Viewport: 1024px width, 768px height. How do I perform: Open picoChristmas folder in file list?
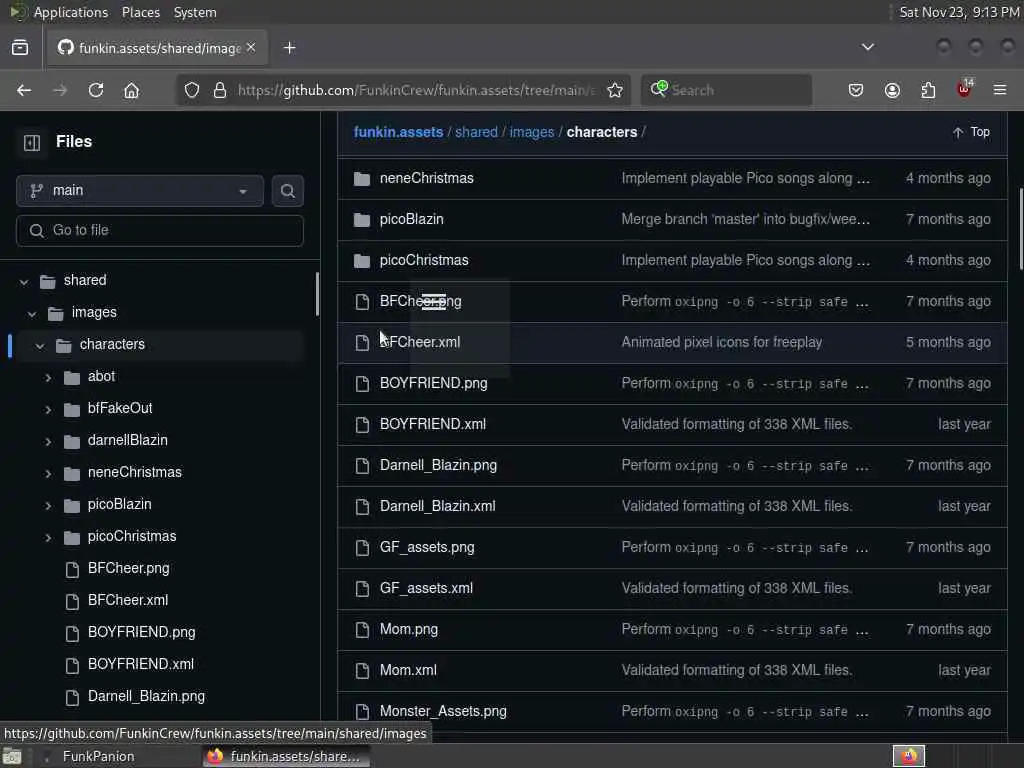coord(424,260)
